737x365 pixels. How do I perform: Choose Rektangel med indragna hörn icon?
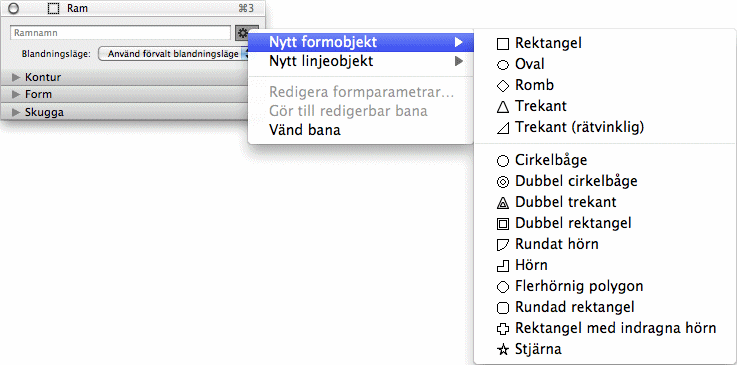pos(503,328)
